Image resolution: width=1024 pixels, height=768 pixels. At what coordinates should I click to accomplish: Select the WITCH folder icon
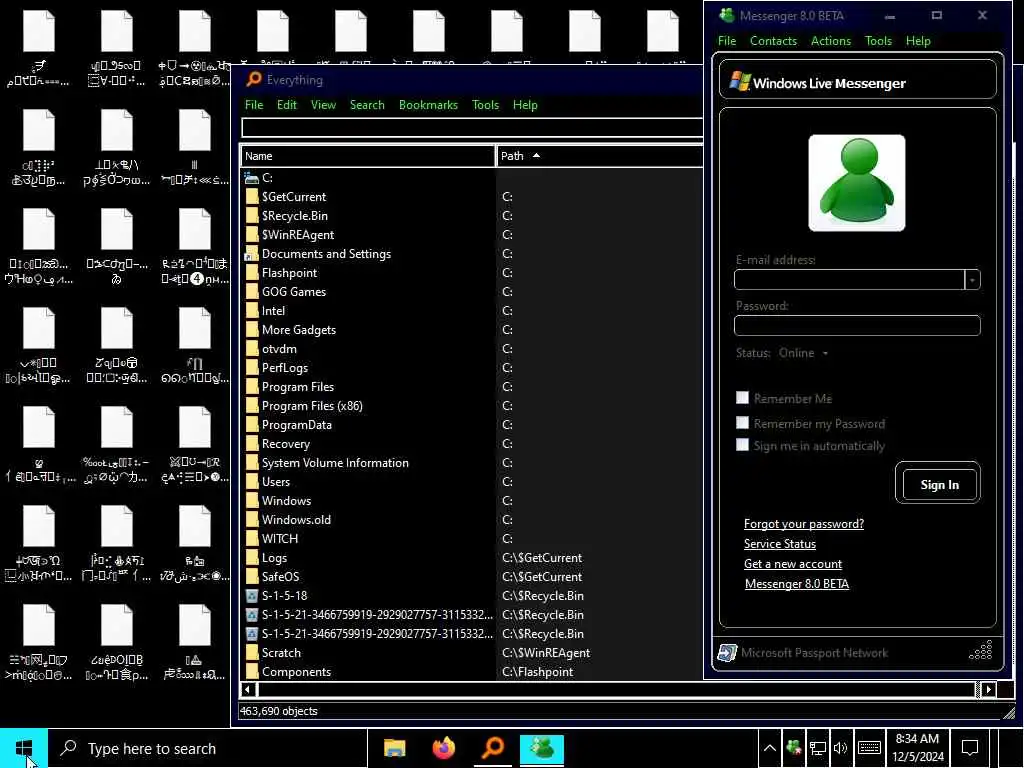tap(251, 539)
